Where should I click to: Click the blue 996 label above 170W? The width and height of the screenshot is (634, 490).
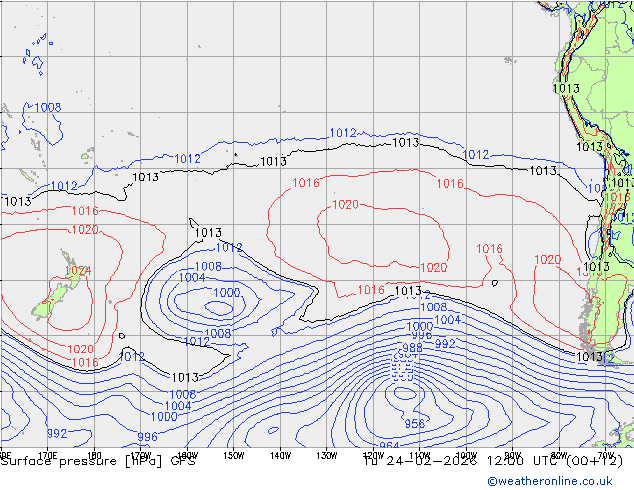[x=147, y=437]
